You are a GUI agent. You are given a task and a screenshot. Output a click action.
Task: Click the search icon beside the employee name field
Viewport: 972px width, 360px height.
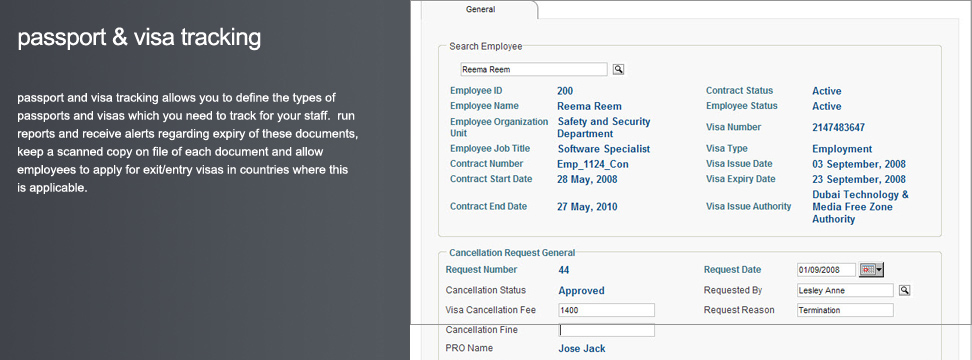pos(618,69)
